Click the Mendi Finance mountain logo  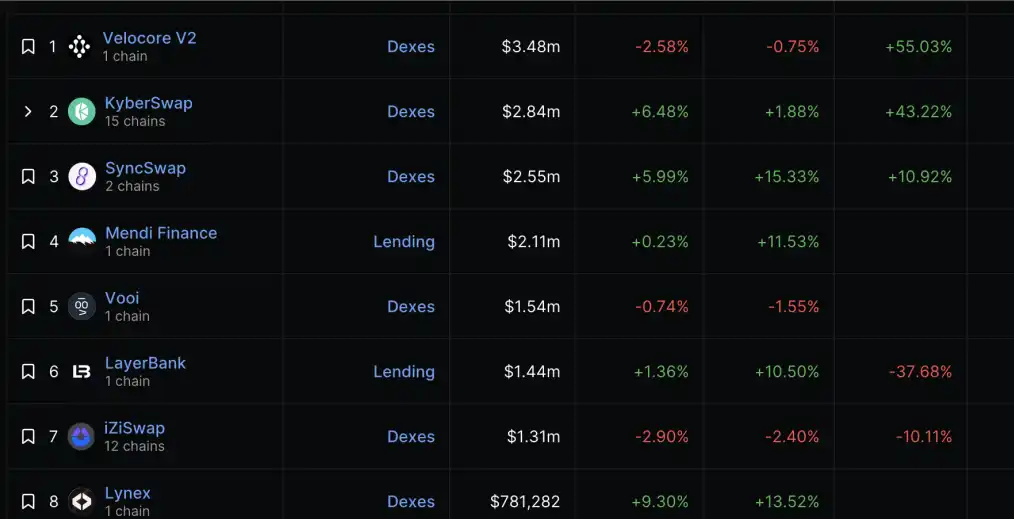click(x=81, y=240)
